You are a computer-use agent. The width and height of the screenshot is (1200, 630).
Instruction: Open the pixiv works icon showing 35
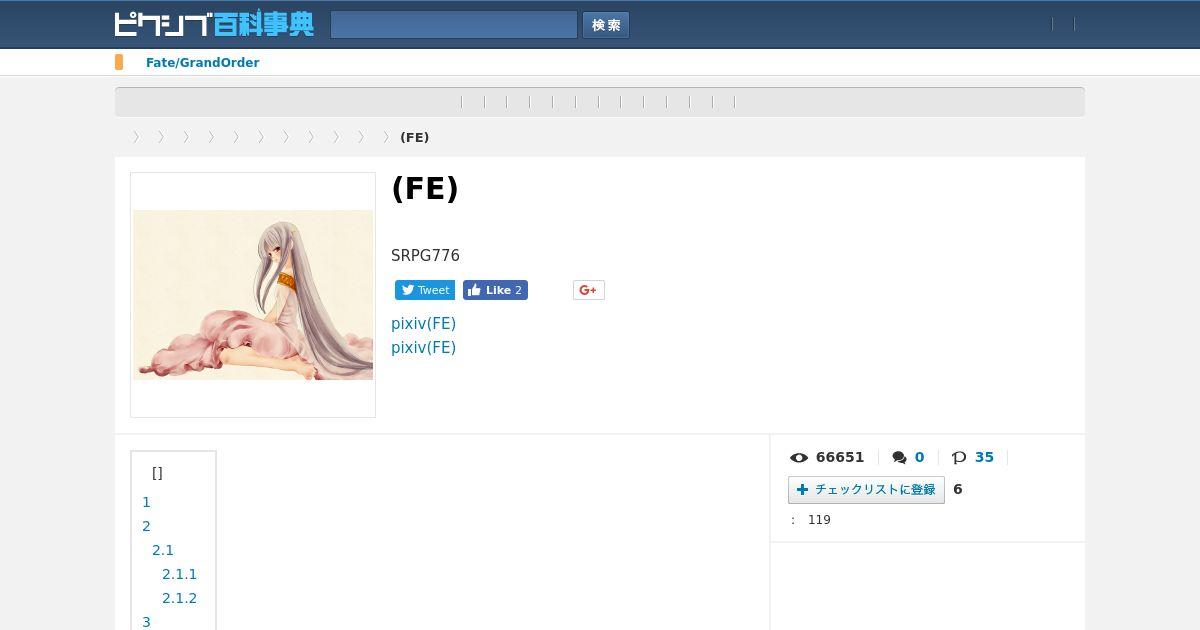pos(959,458)
